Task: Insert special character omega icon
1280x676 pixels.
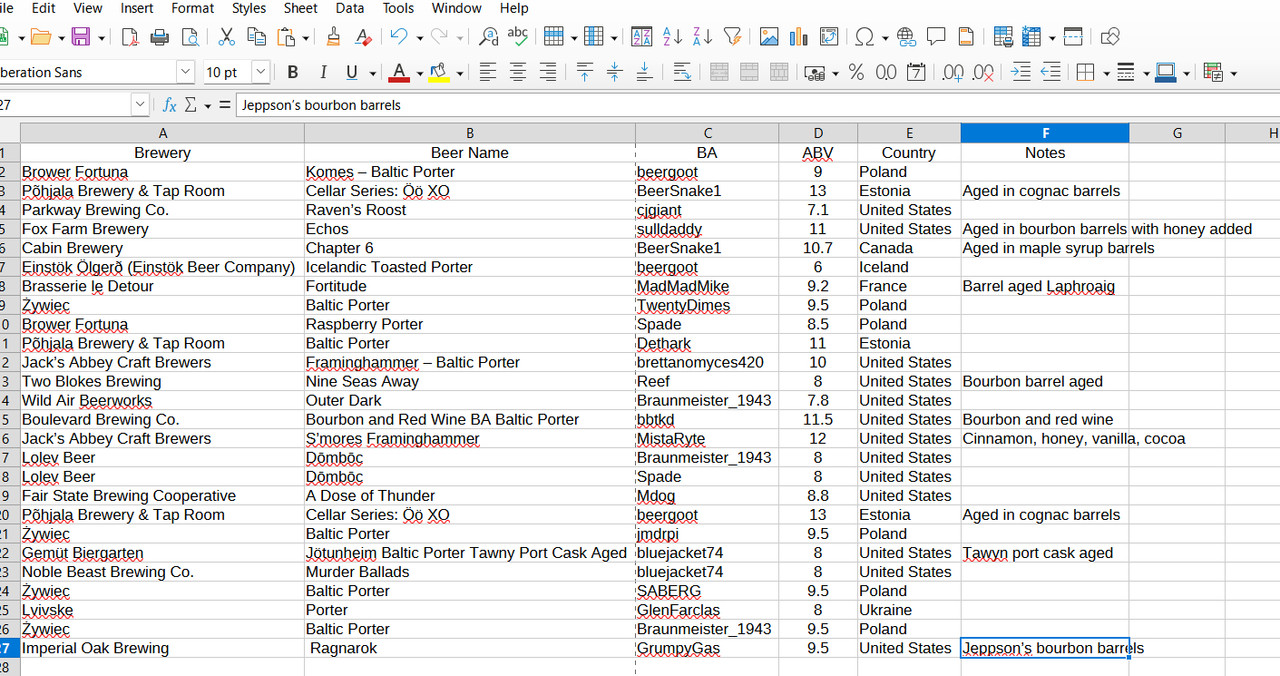Action: (x=864, y=37)
